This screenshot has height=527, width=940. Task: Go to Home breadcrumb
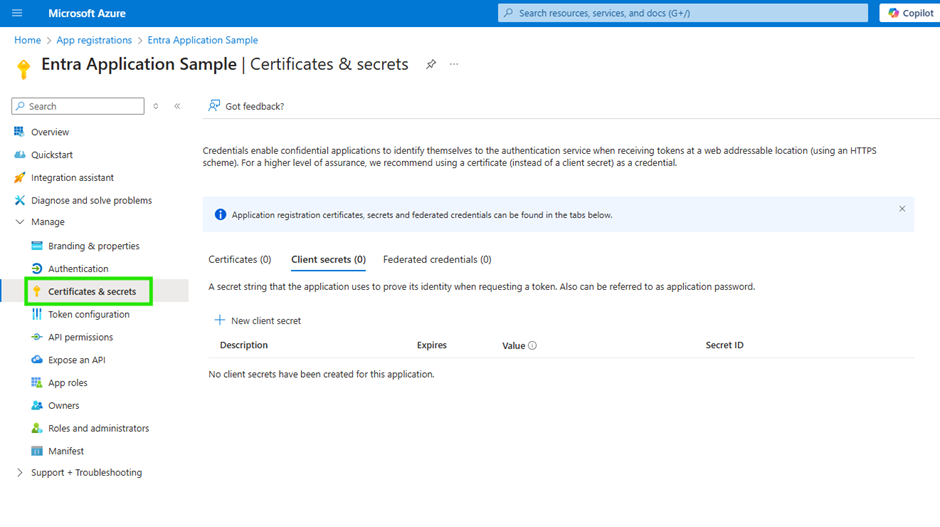28,40
